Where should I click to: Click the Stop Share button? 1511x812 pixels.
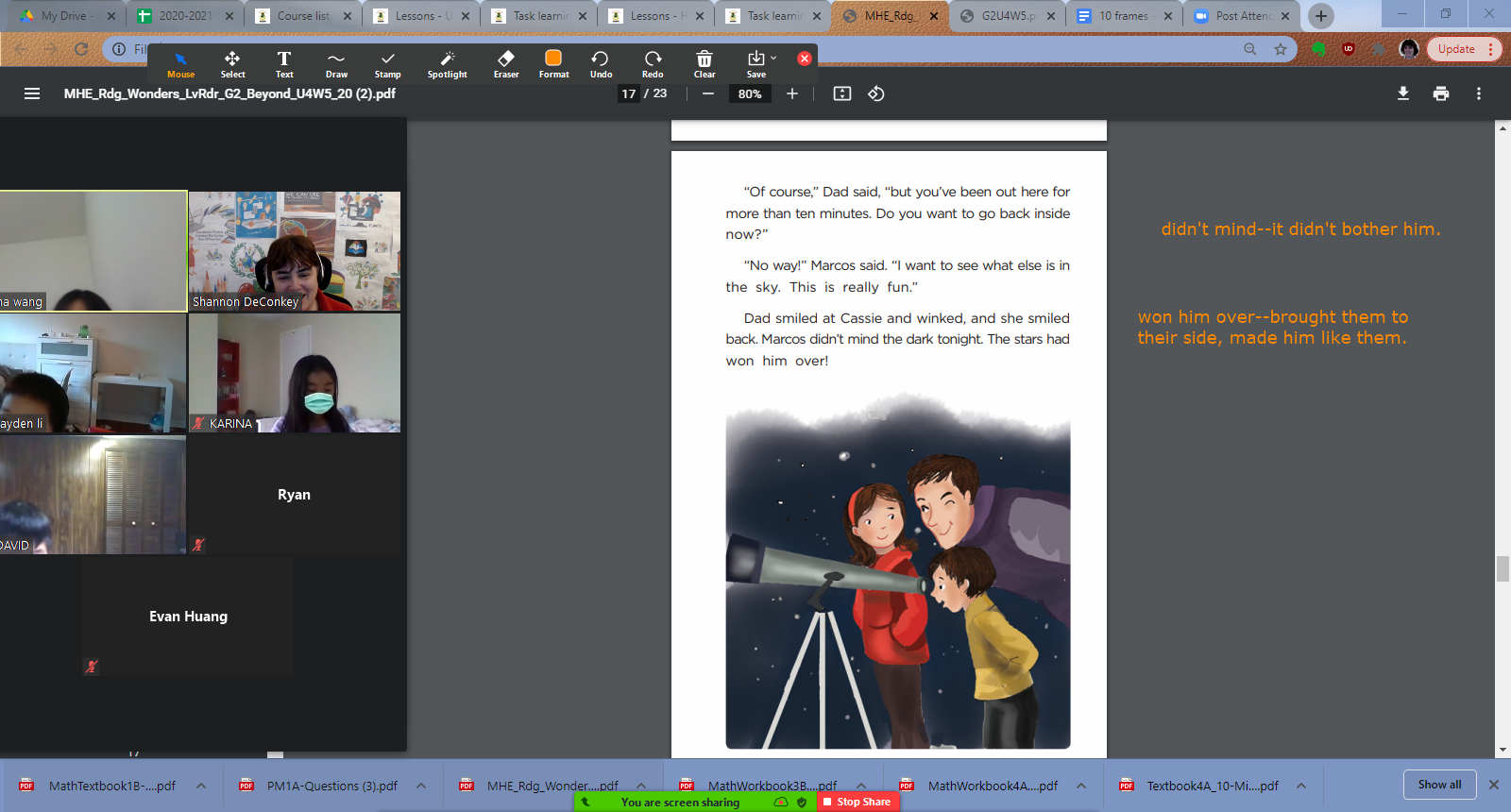click(x=858, y=802)
